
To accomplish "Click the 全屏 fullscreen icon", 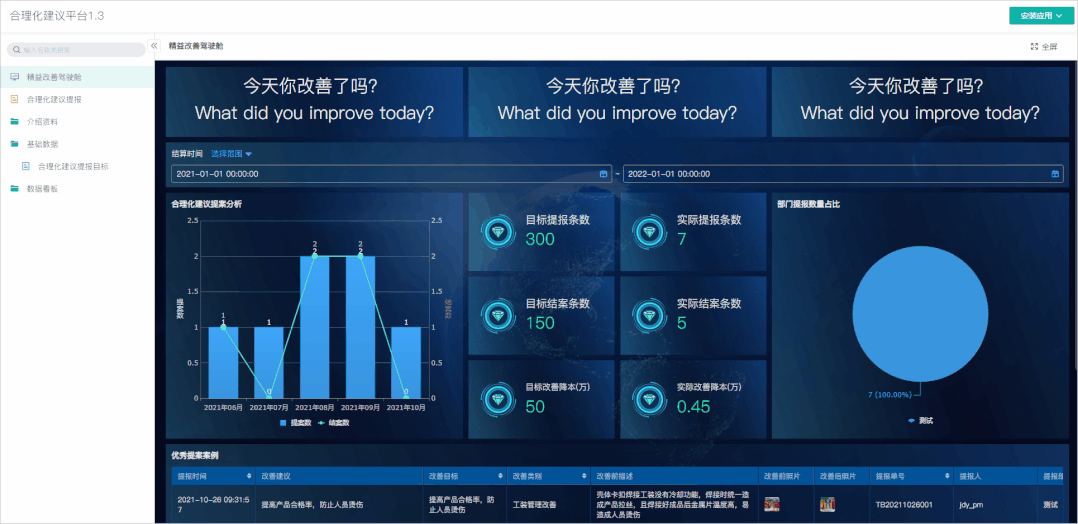I will 1034,47.
